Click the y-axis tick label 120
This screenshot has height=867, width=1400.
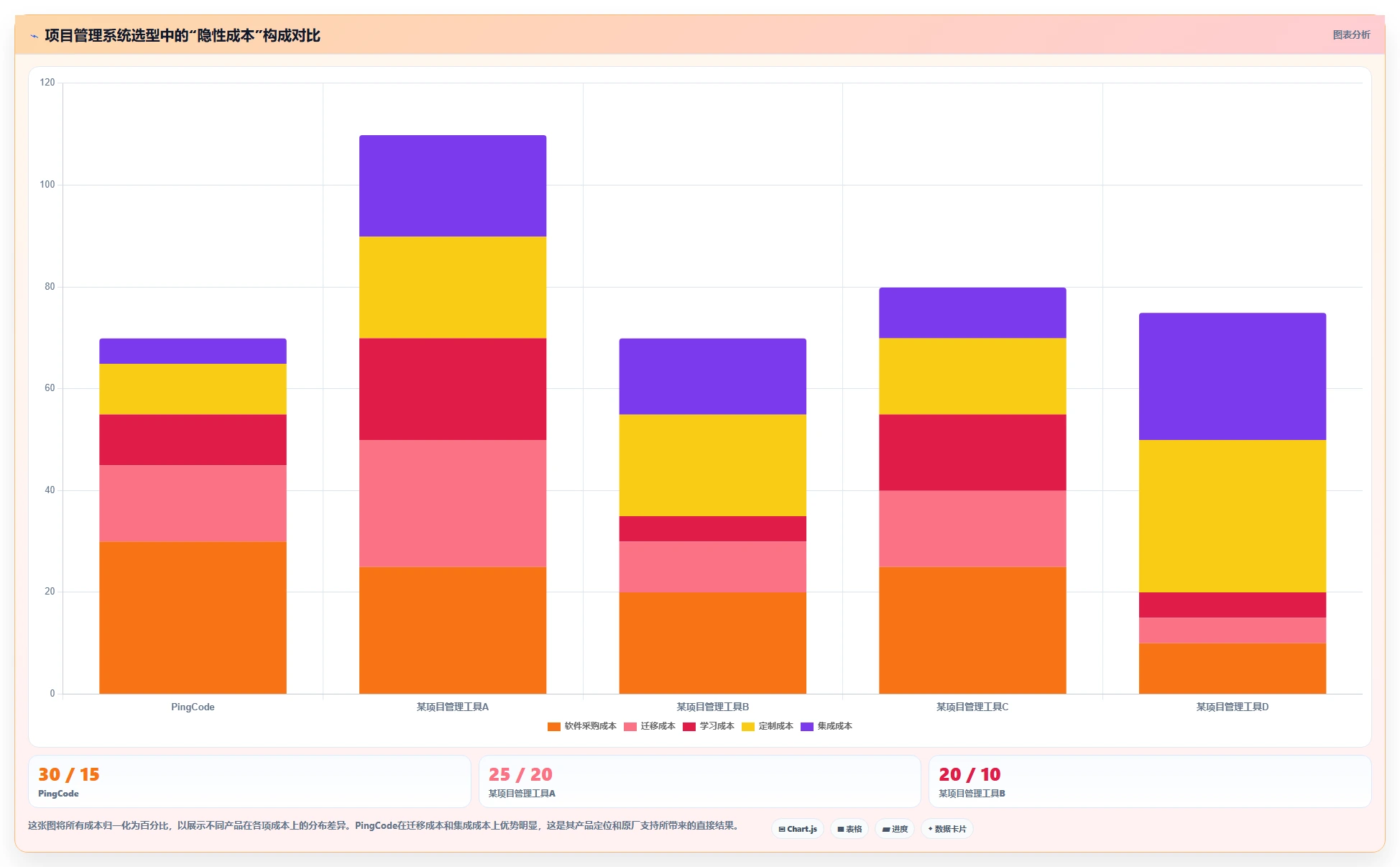(47, 83)
